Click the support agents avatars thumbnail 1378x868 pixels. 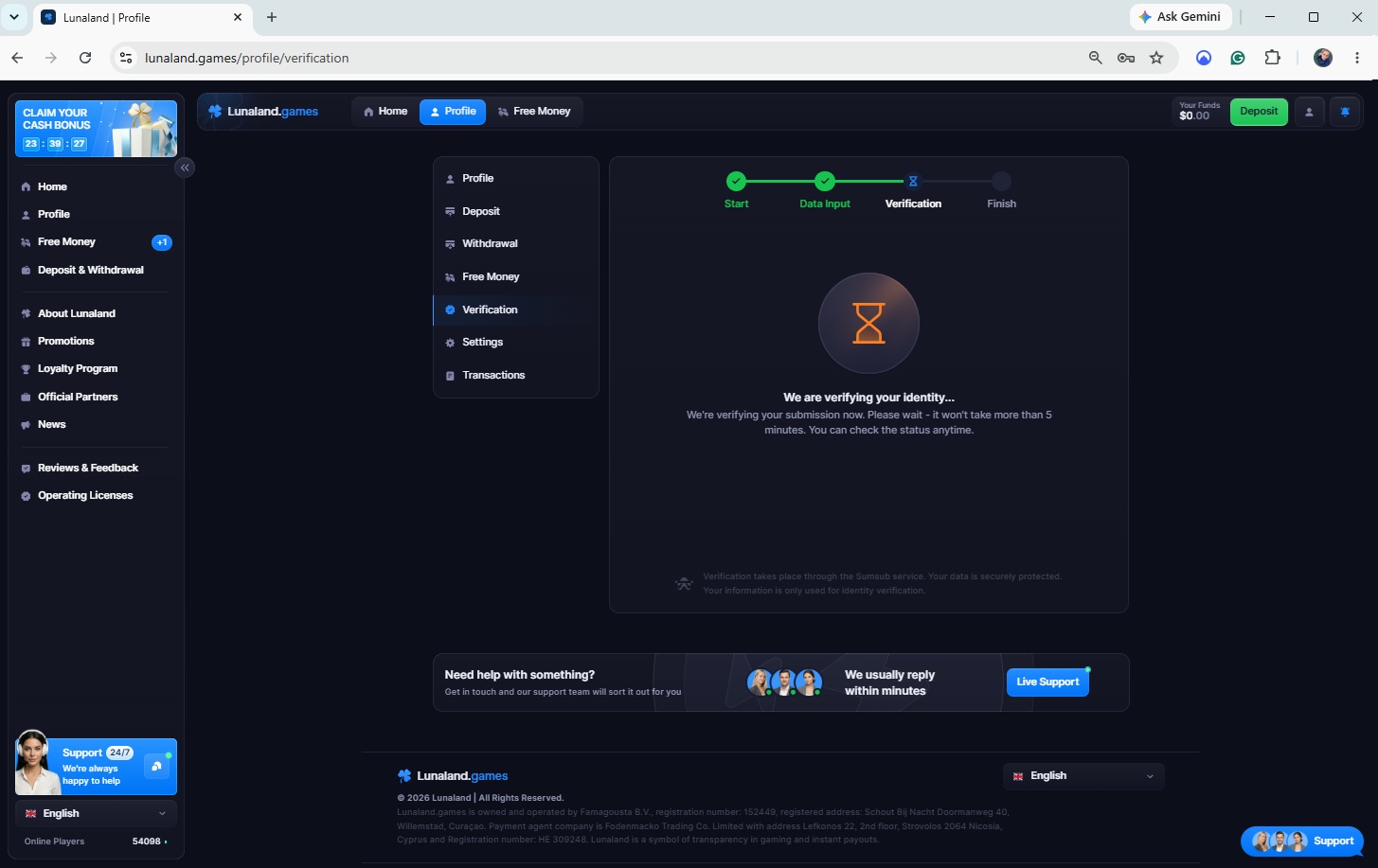click(x=784, y=682)
